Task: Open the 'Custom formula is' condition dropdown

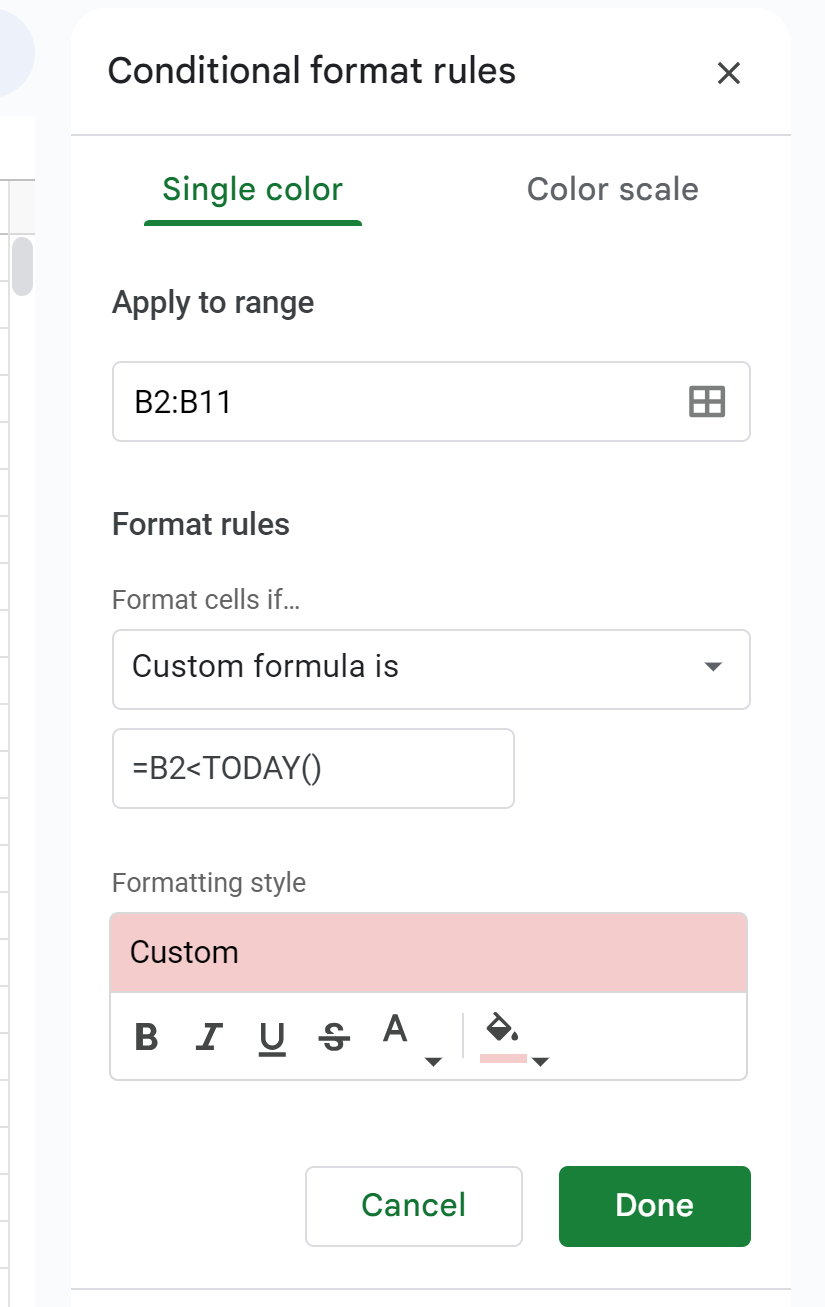Action: click(x=431, y=667)
